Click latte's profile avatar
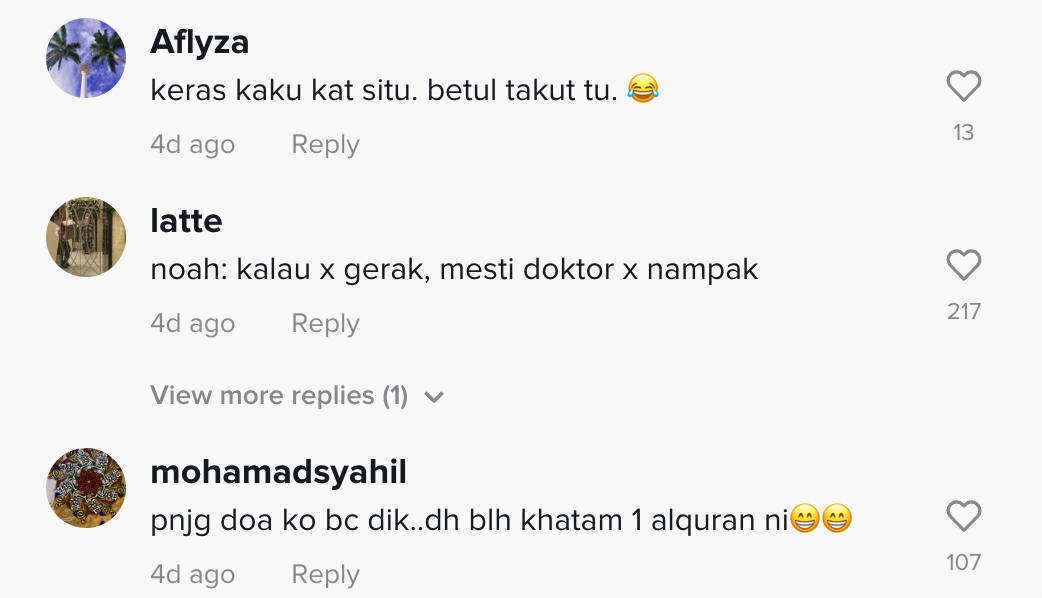 point(86,237)
